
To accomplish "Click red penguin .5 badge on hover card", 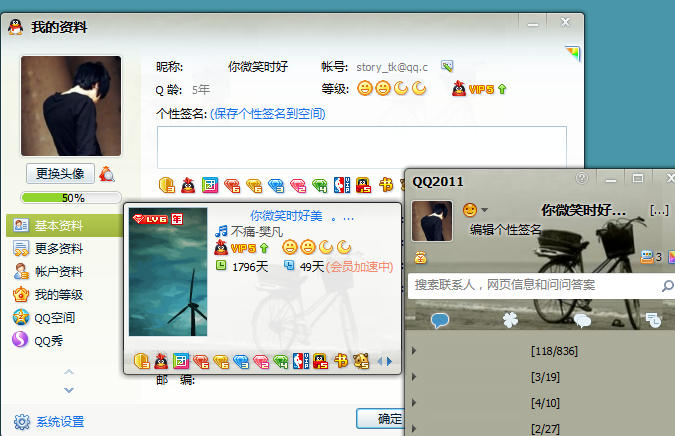I will 320,361.
